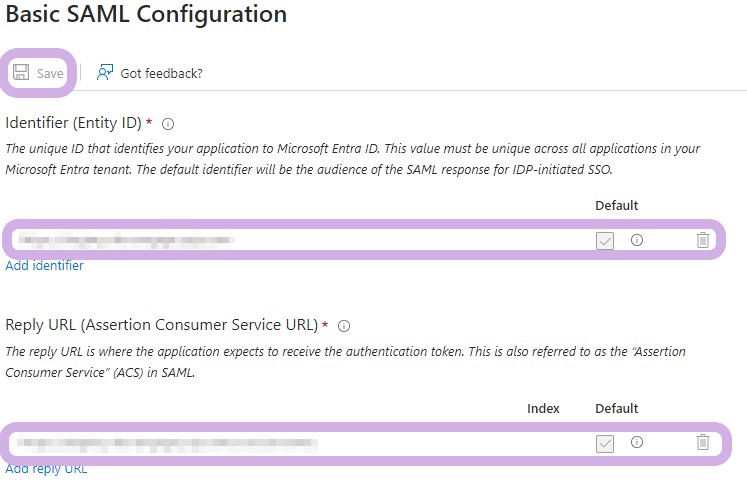
Task: Click the Save floppy disk icon
Action: tap(21, 73)
